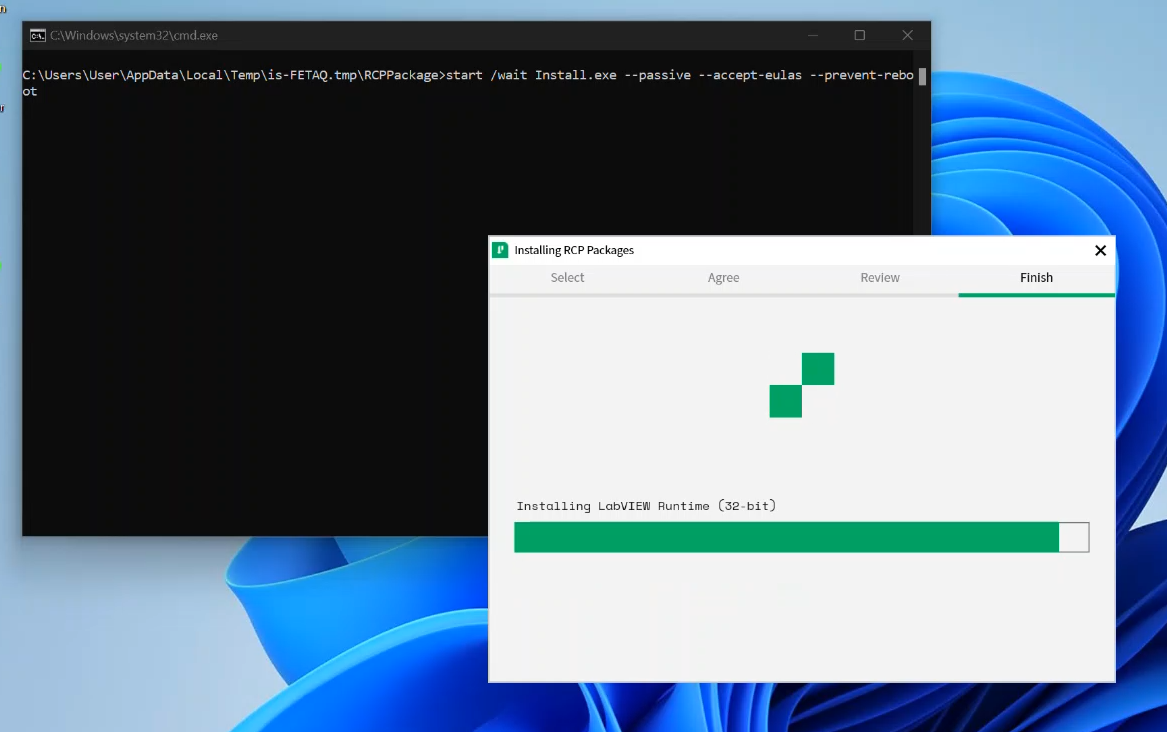Close the Installing RCP Packages dialog
Screen dimensions: 1167x732
coord(1100,251)
